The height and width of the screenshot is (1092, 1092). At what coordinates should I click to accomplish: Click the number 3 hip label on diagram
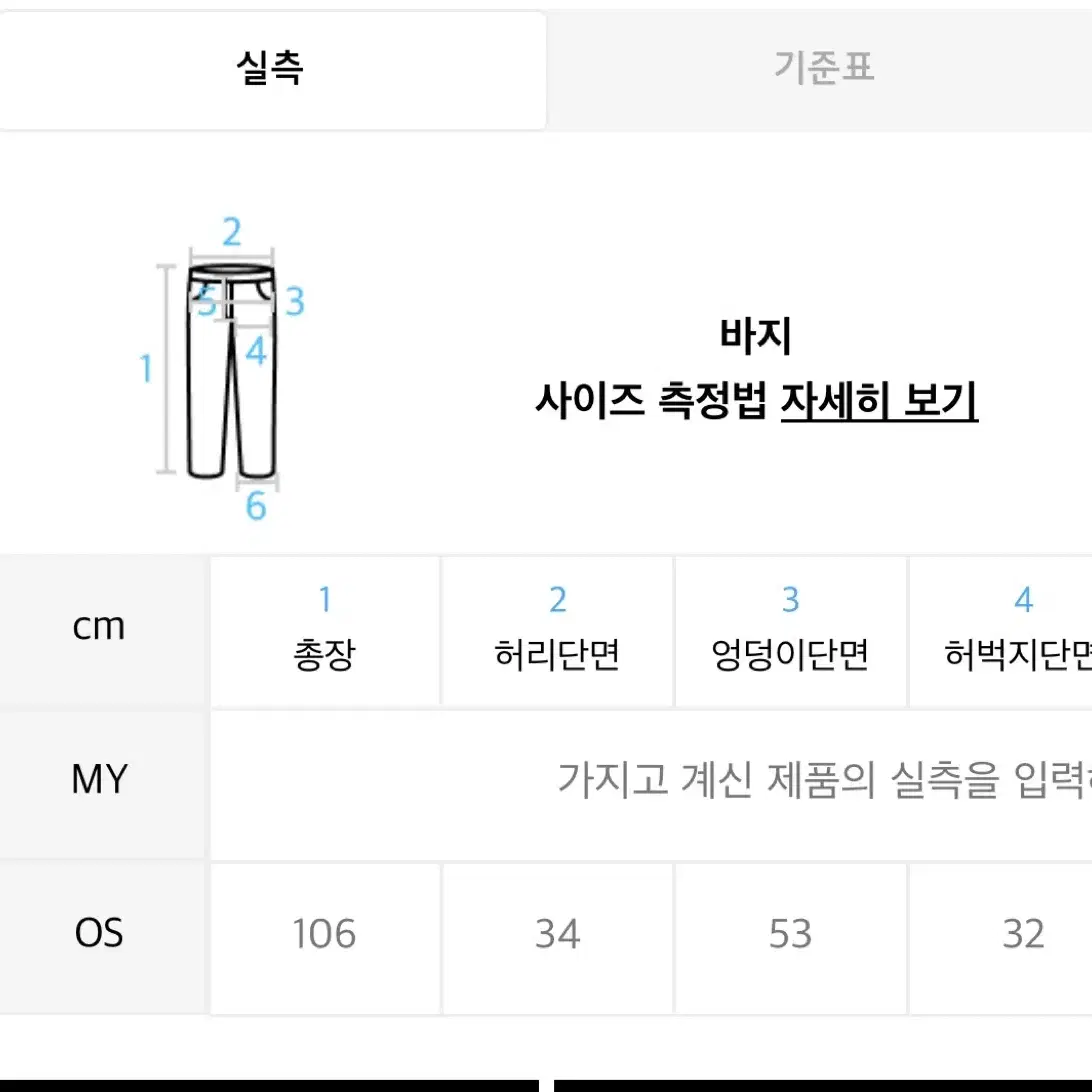pyautogui.click(x=295, y=302)
